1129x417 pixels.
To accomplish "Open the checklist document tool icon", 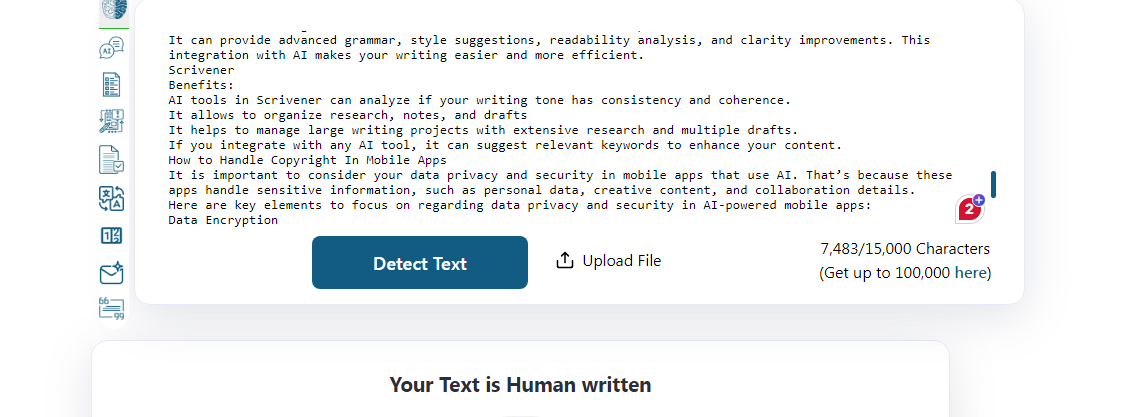I will click(112, 85).
